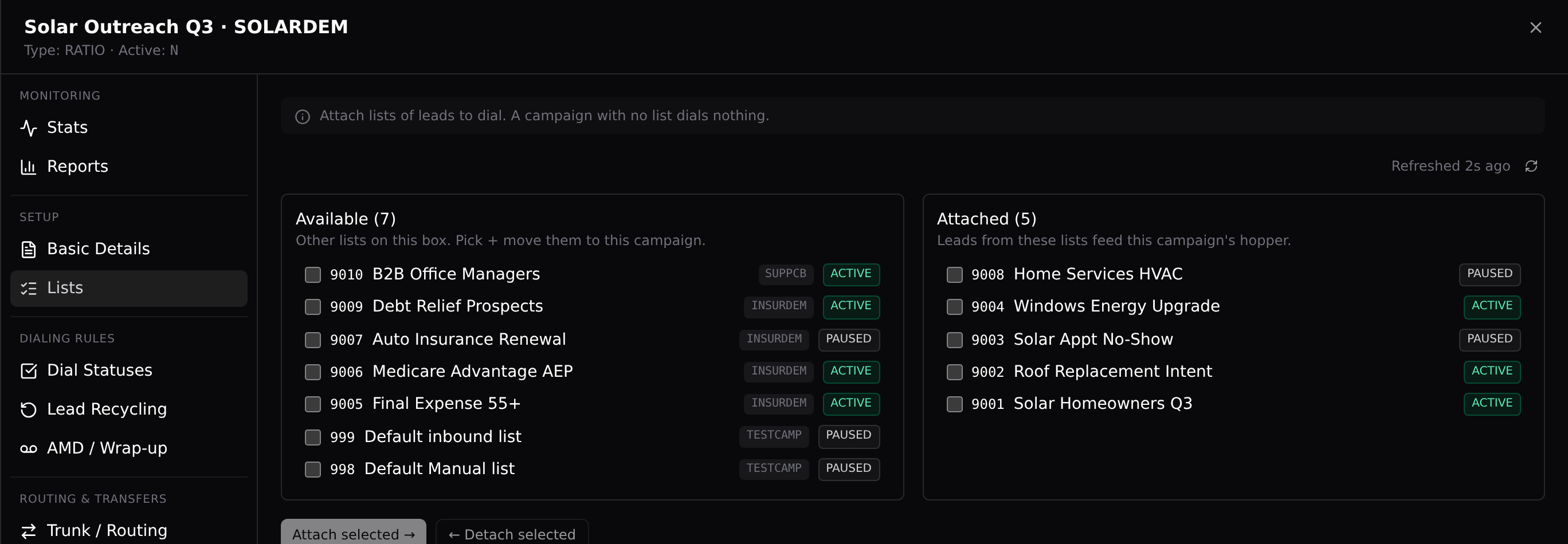Close the Solar Outreach Q3 dialog
The width and height of the screenshot is (1568, 544).
(1535, 27)
